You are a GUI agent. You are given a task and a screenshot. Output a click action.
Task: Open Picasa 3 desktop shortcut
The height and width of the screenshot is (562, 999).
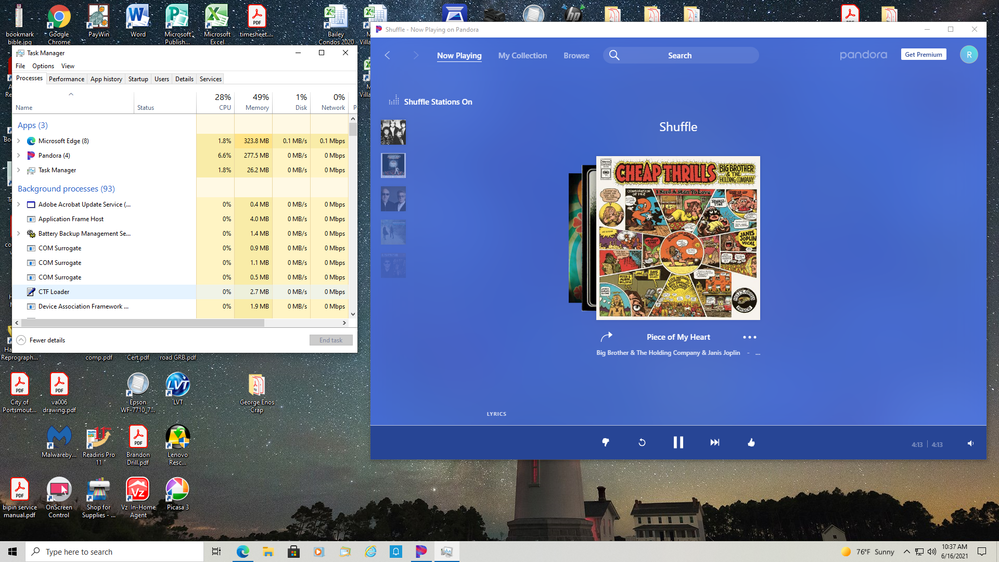[178, 494]
